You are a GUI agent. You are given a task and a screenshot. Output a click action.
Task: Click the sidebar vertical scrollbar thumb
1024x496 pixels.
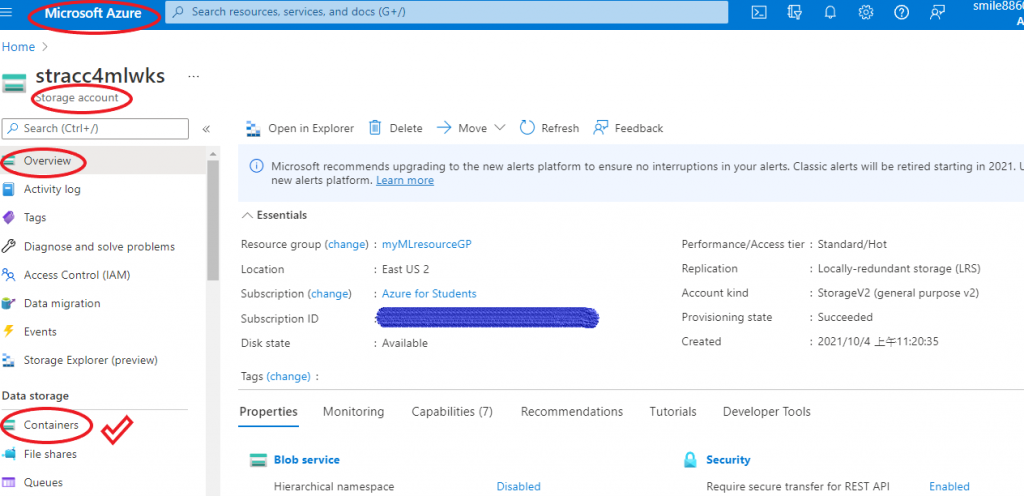pos(212,219)
